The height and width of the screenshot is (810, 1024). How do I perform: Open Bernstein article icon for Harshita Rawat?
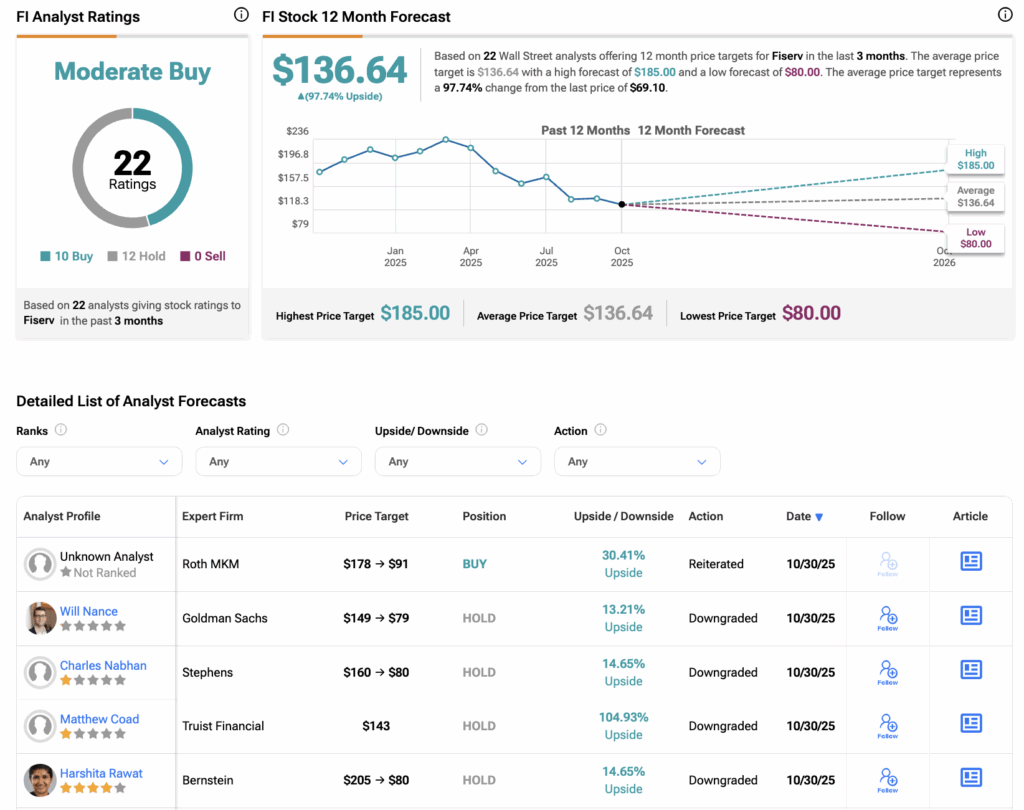tap(970, 778)
